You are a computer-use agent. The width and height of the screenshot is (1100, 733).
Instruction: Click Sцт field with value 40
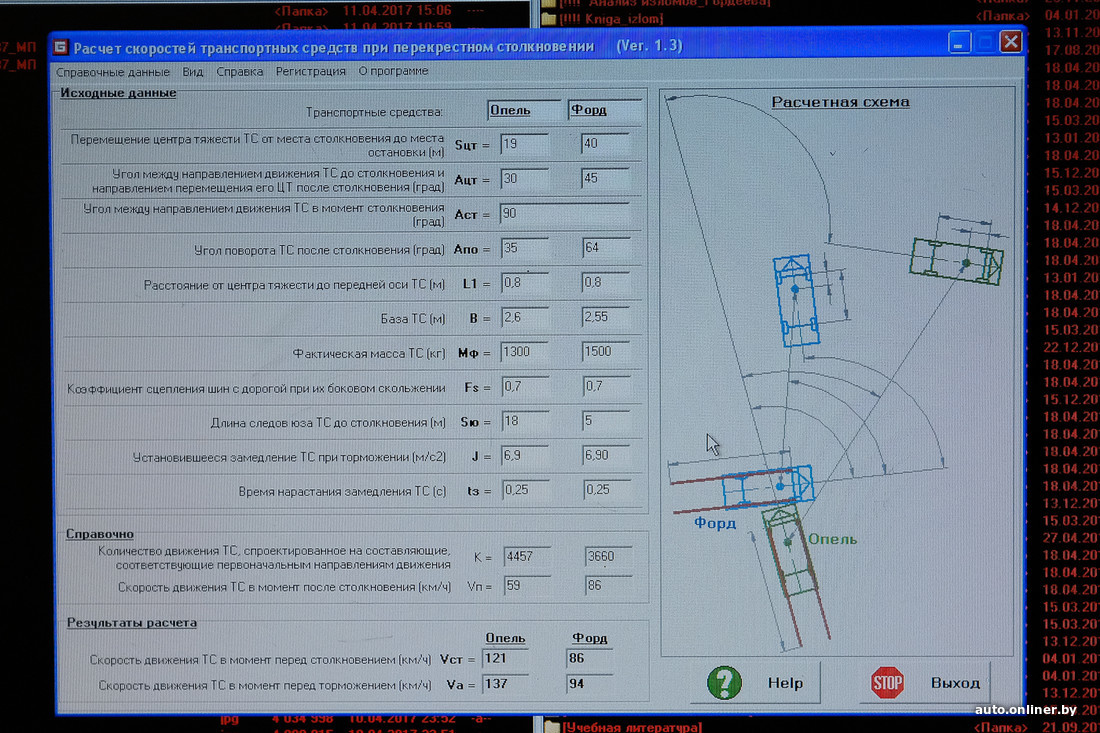pos(605,144)
